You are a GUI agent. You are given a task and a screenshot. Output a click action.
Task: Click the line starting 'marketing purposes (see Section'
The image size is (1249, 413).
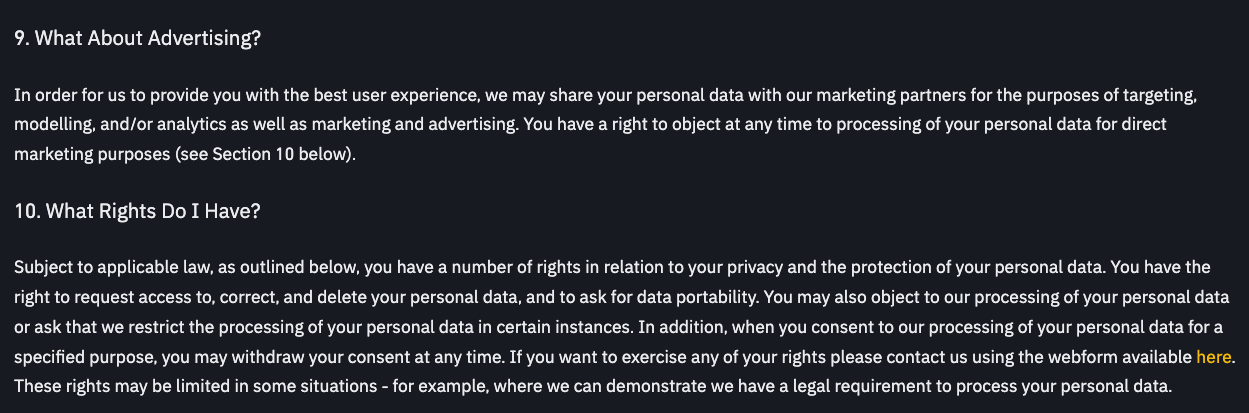click(185, 155)
